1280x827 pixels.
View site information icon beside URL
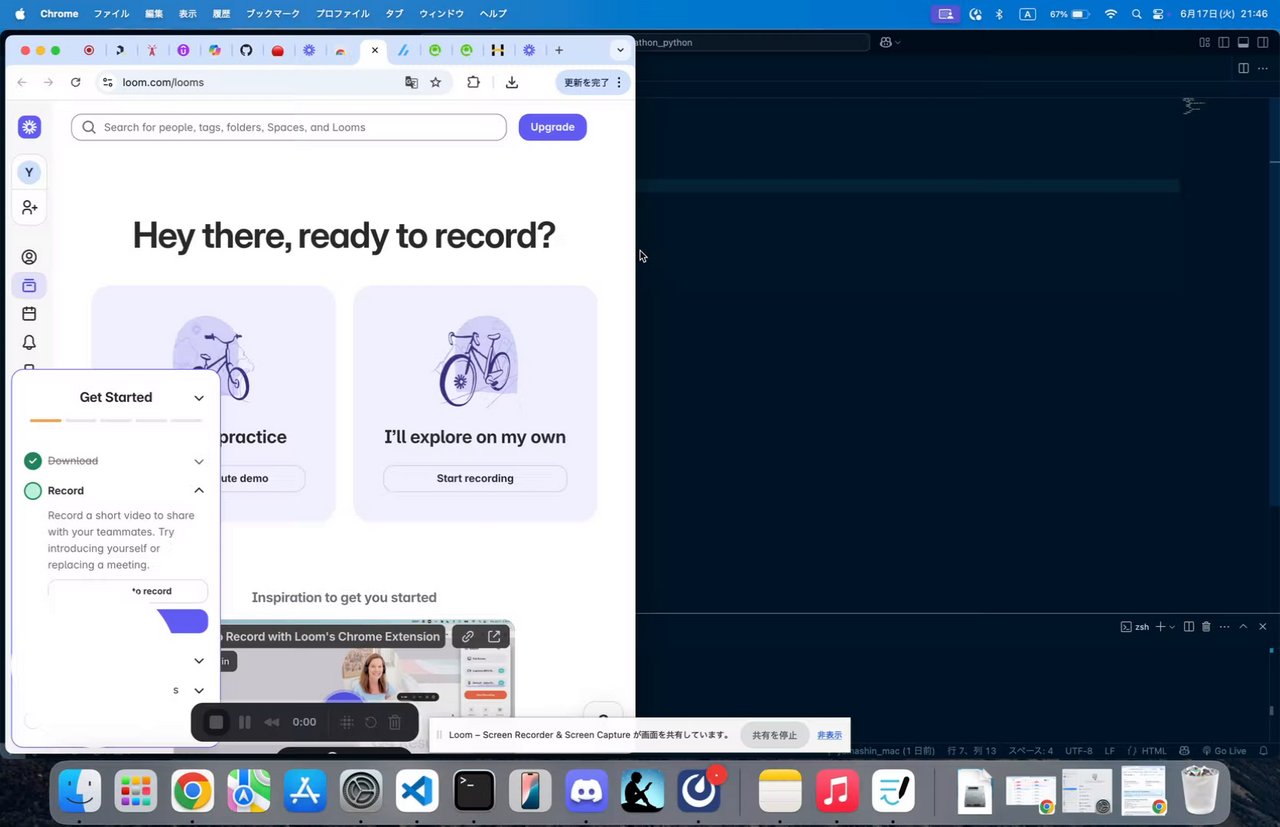(108, 82)
